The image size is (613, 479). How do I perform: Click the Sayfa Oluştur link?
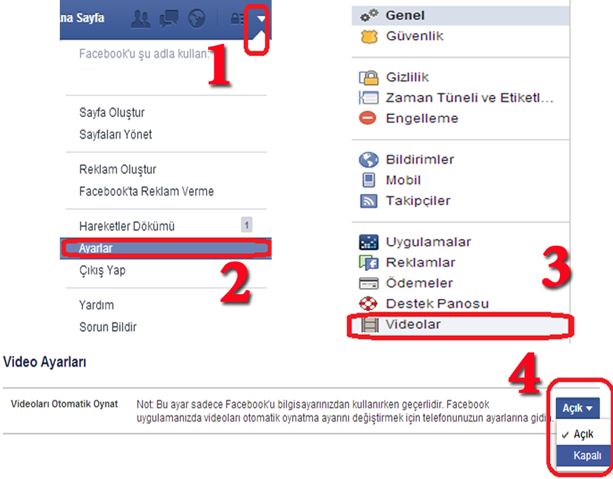[112, 113]
